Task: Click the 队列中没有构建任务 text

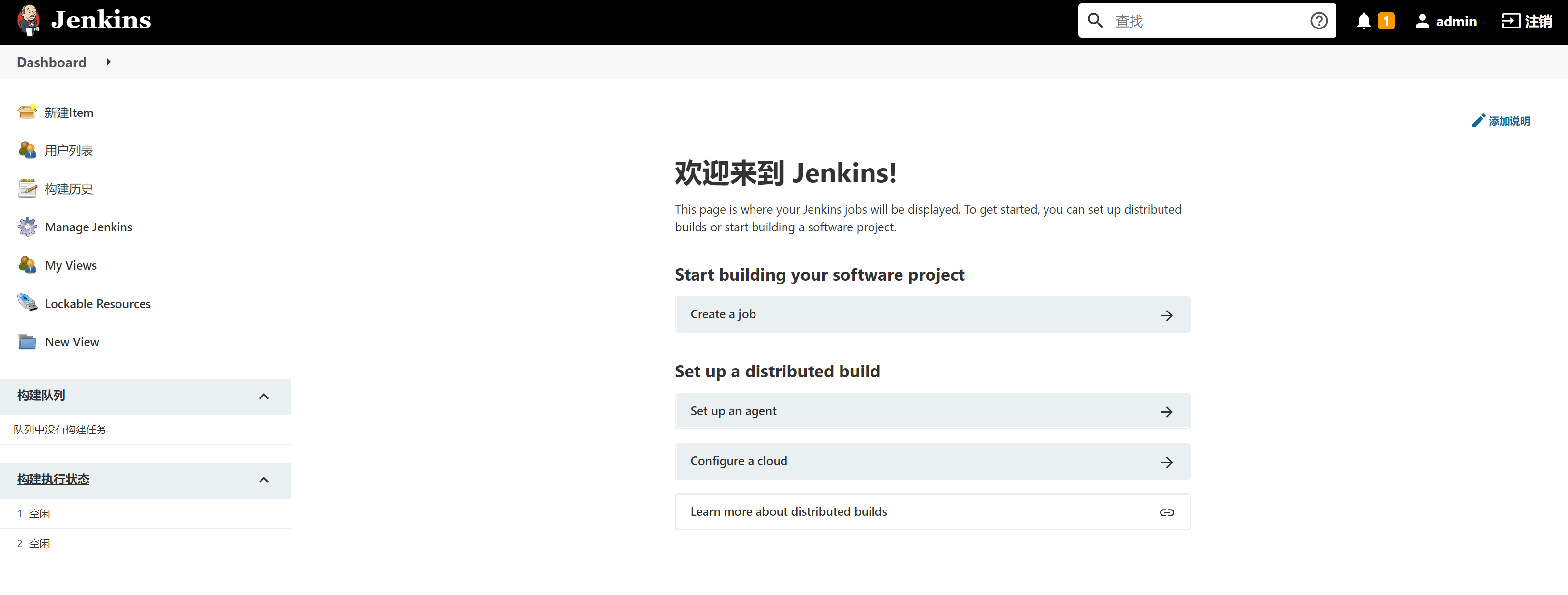Action: (60, 429)
